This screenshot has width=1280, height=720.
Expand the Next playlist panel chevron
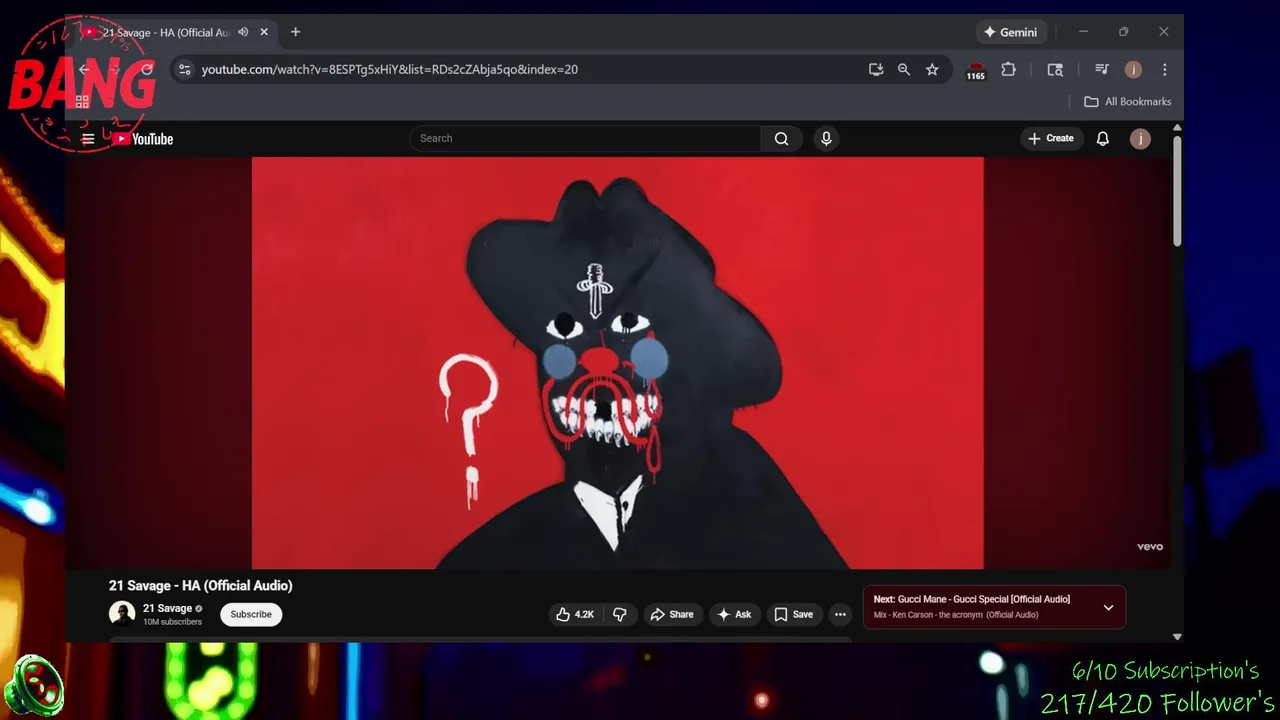[1108, 607]
